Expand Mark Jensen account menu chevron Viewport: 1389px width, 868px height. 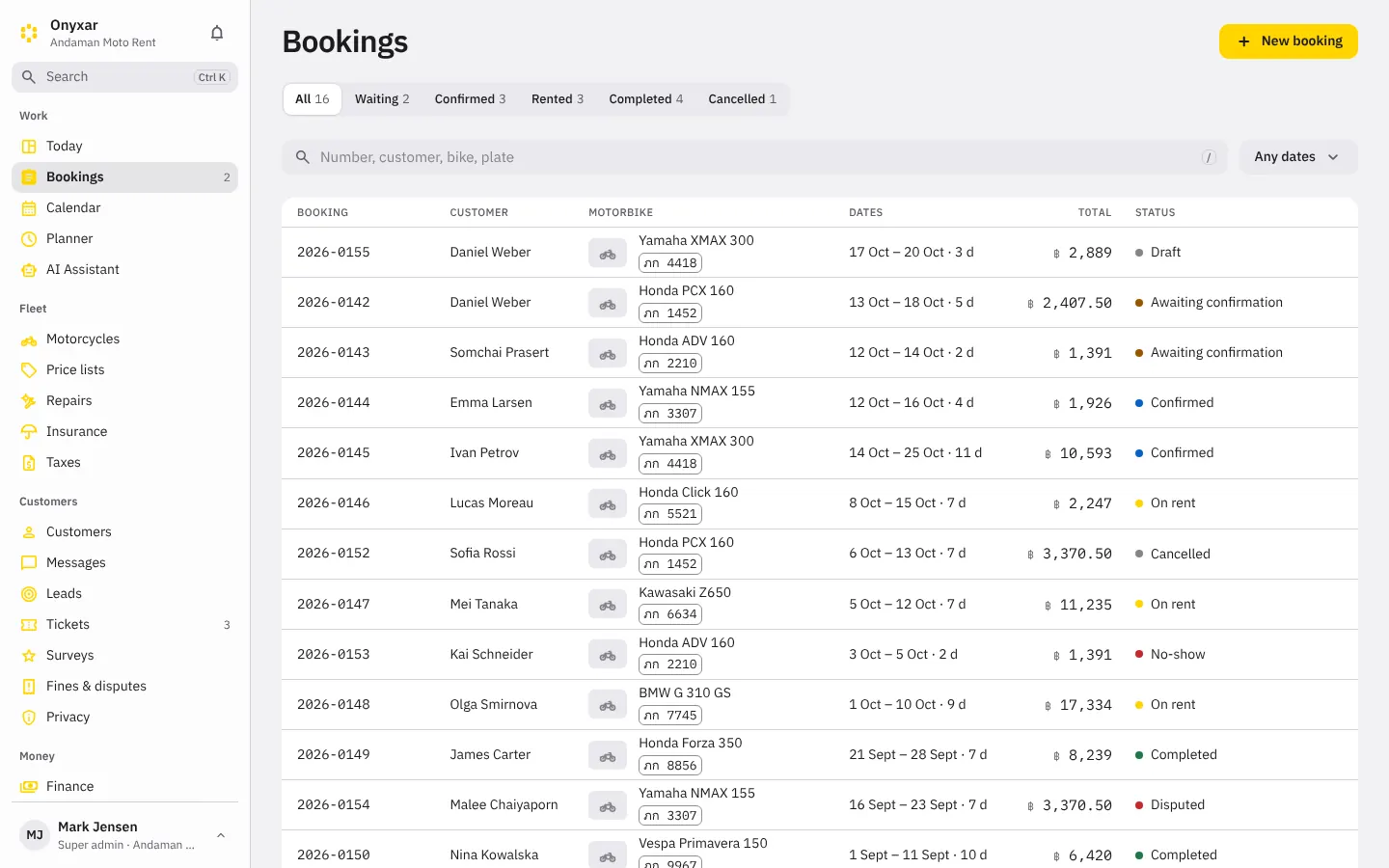pos(221,835)
